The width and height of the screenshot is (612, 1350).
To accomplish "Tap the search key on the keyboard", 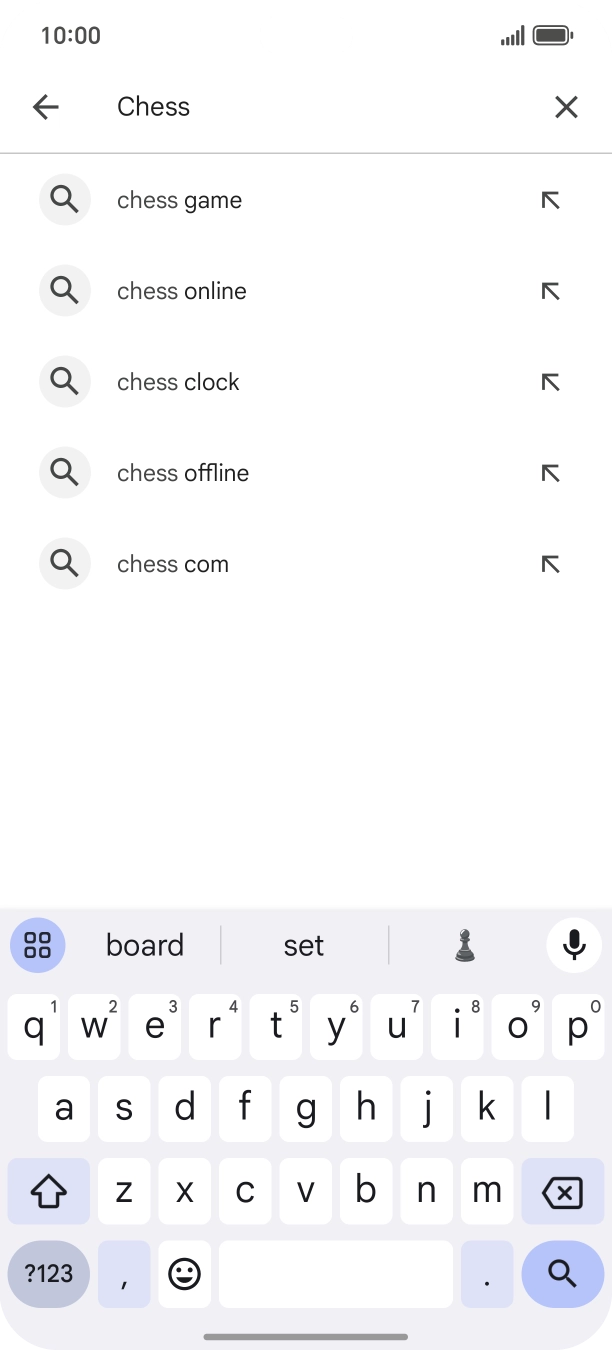I will point(562,1274).
